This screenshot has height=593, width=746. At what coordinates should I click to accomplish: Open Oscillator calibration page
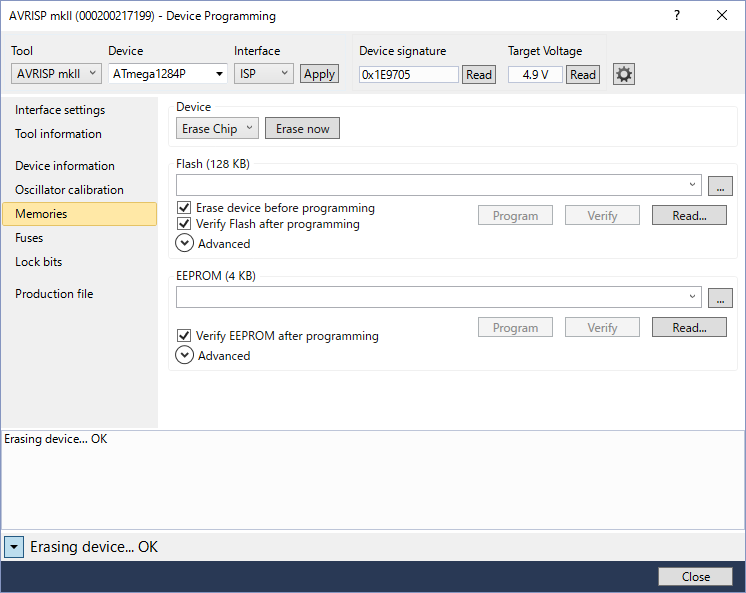tap(79, 189)
